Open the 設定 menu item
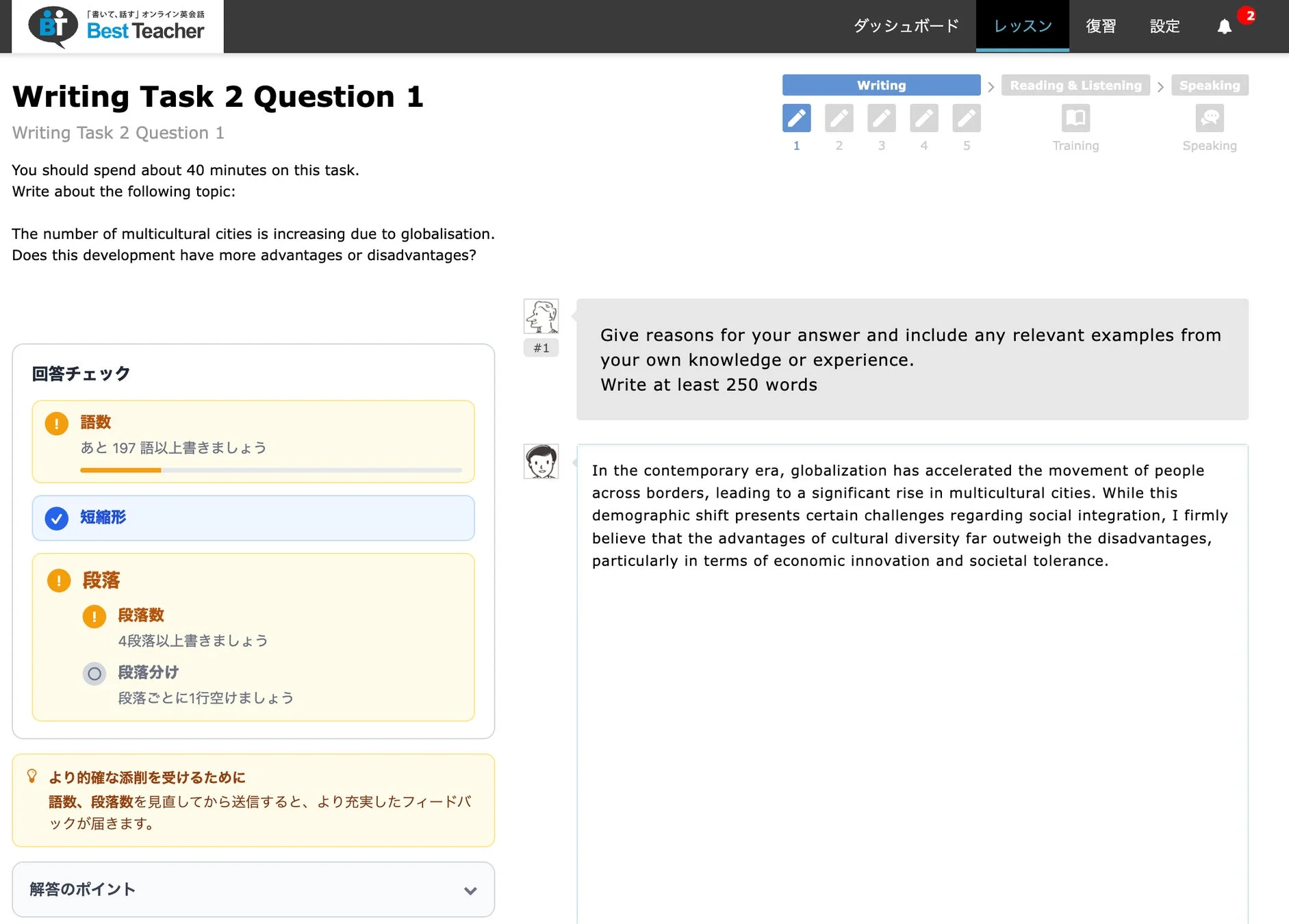 point(1164,26)
